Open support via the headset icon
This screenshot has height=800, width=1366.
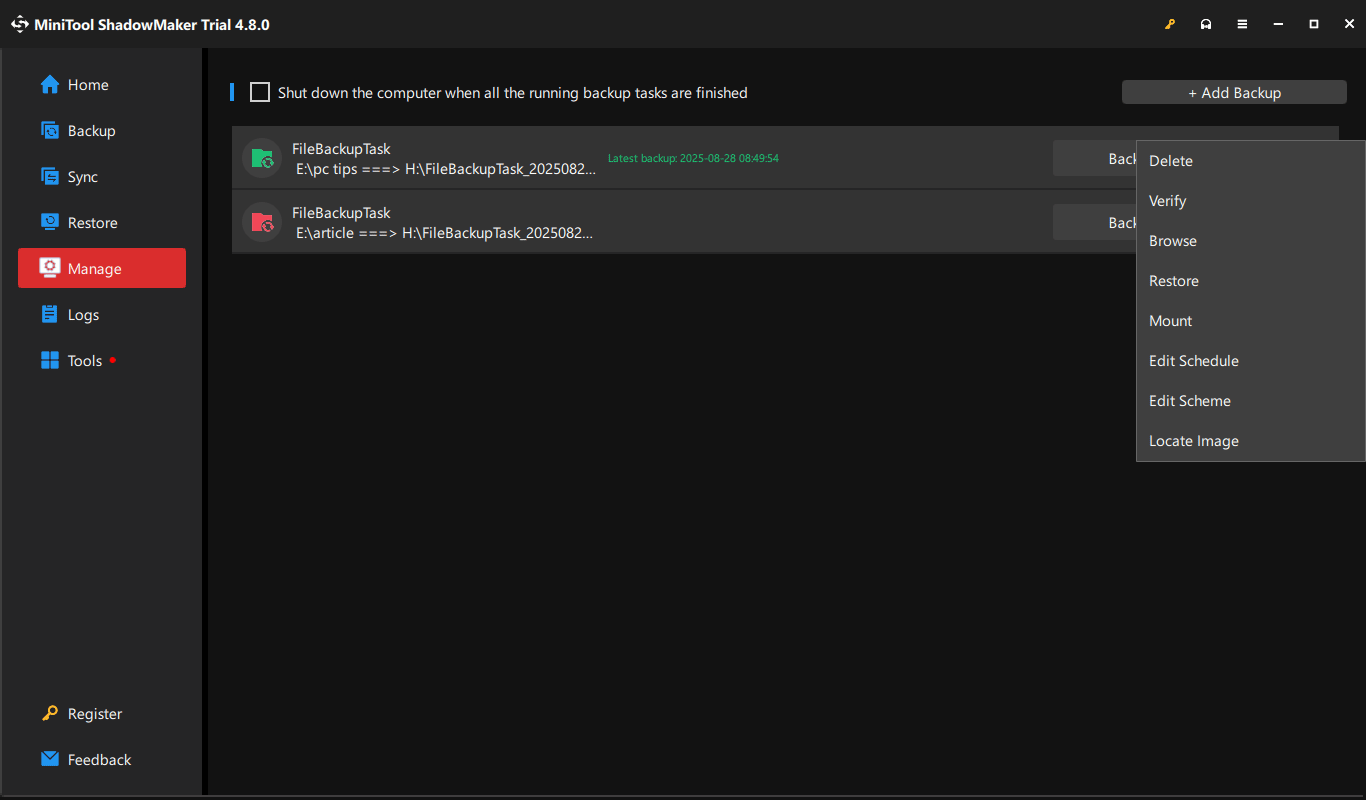pyautogui.click(x=1206, y=23)
